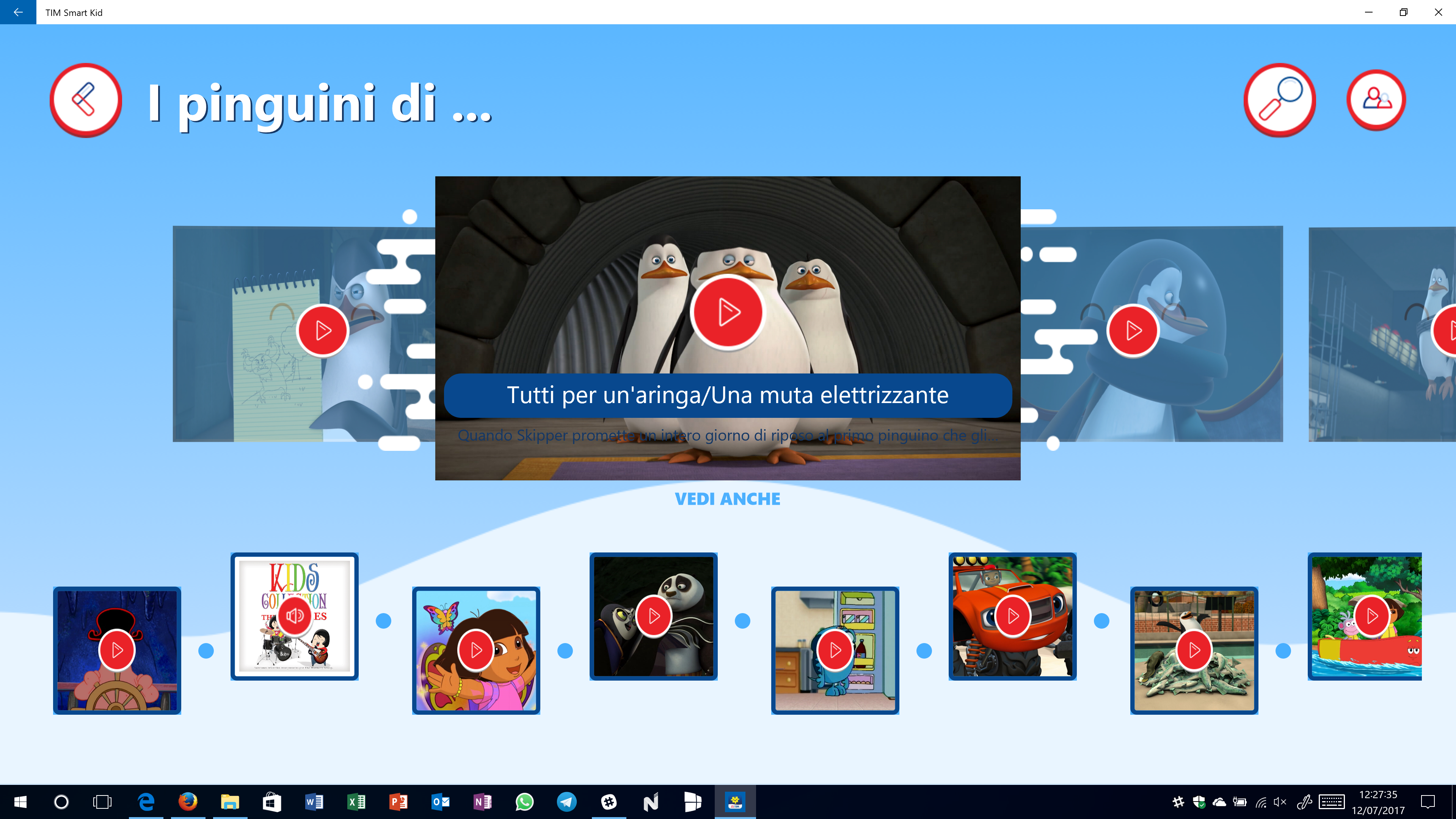Screen dimensions: 1456x819
Task: Open Word from taskbar
Action: (x=314, y=802)
